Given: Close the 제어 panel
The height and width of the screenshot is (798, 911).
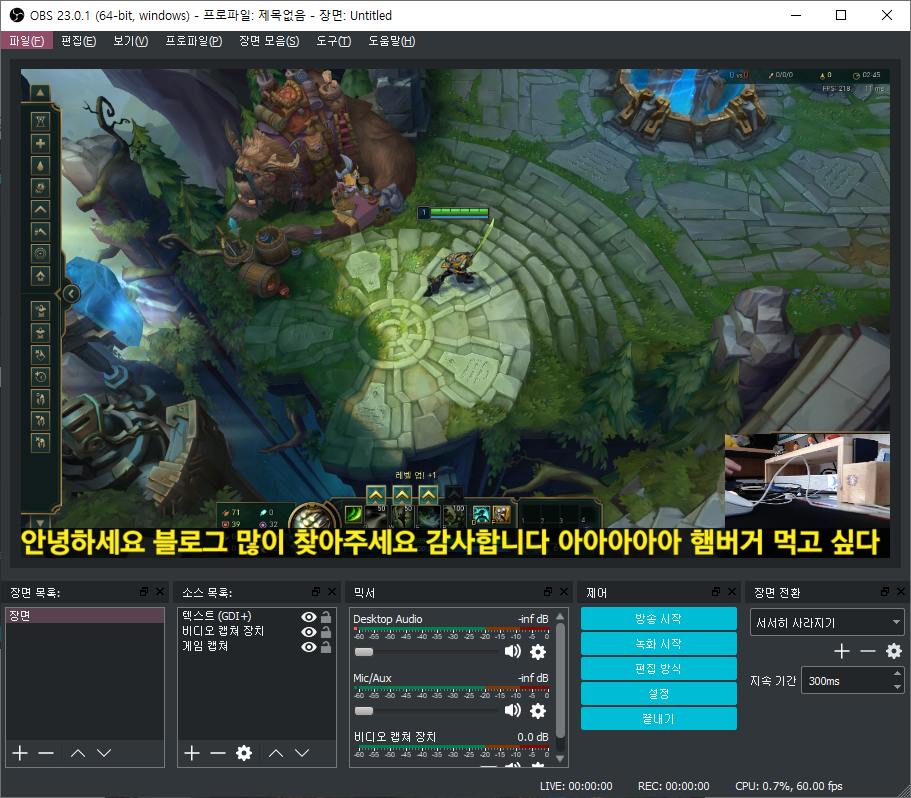Looking at the screenshot, I should tap(732, 592).
